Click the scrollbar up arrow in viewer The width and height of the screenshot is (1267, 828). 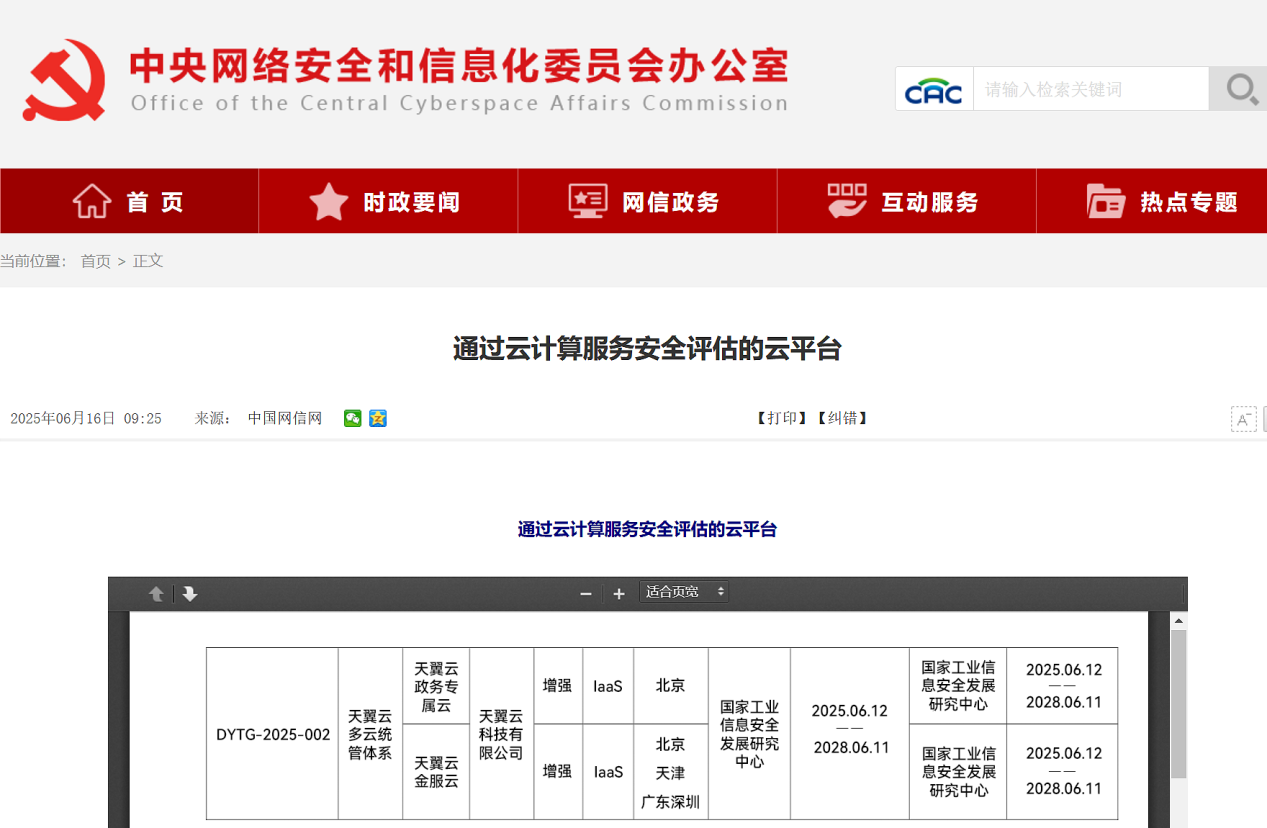pyautogui.click(x=1179, y=621)
